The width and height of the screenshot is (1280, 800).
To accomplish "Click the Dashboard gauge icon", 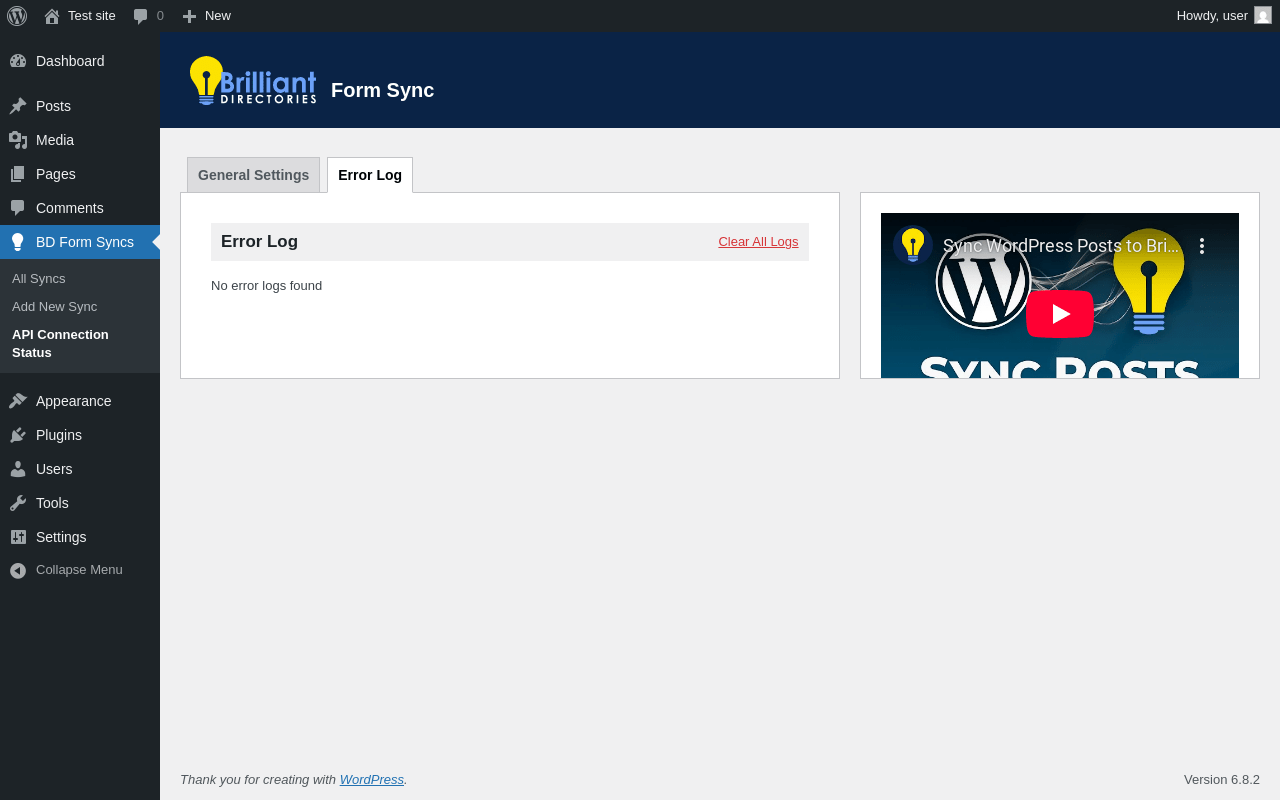I will click(x=18, y=61).
